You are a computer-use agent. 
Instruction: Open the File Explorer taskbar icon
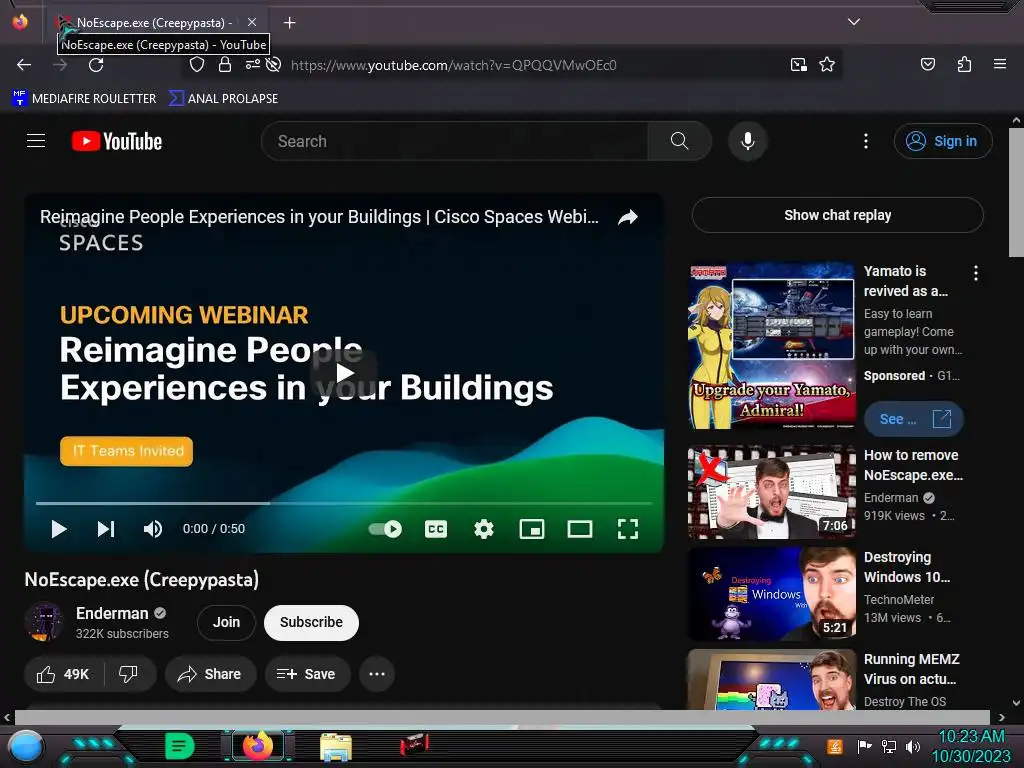[336, 746]
